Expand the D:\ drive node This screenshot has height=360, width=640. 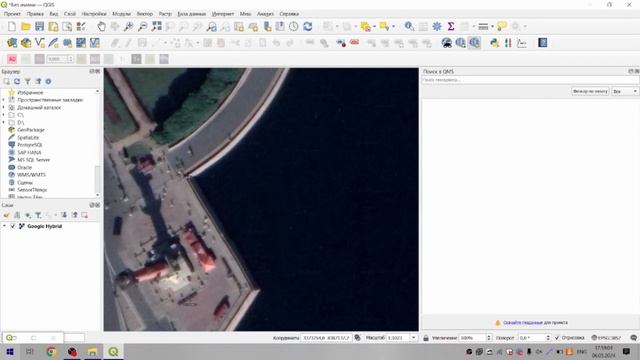coord(4,122)
